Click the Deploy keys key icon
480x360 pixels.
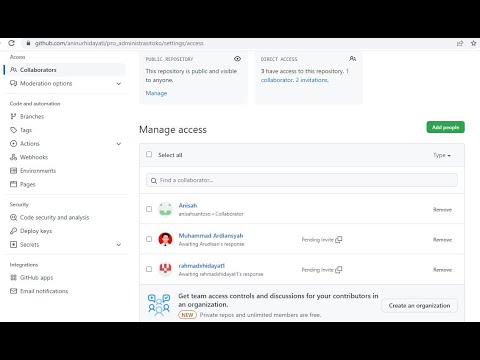[13, 231]
